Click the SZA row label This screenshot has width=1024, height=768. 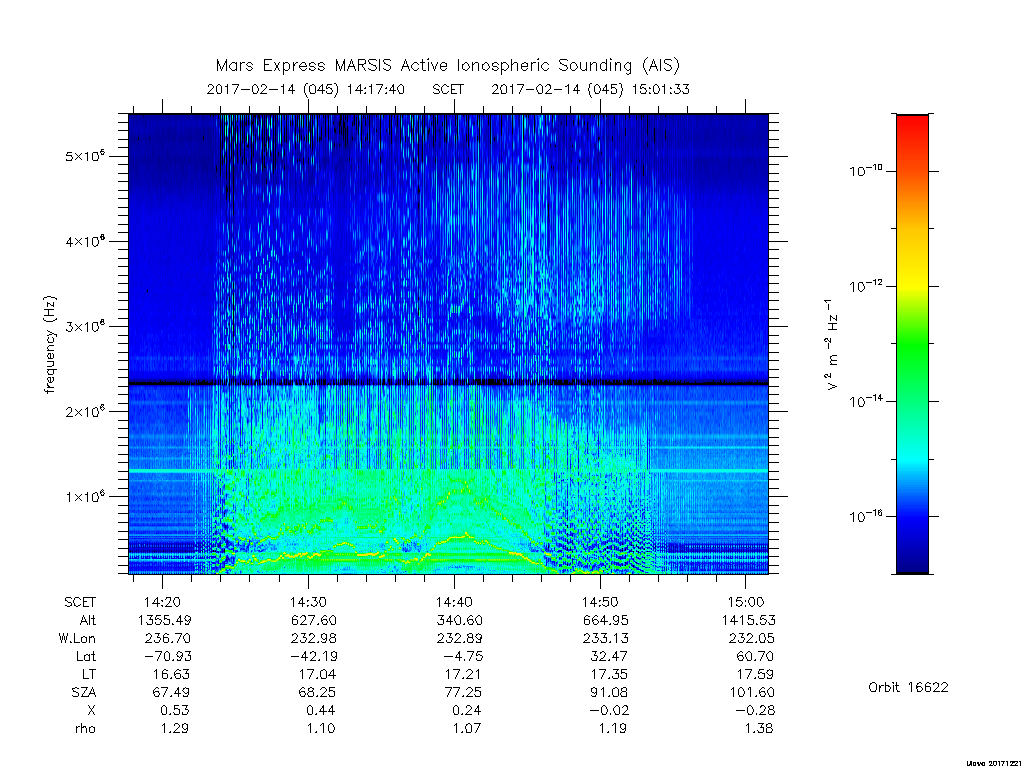[84, 692]
